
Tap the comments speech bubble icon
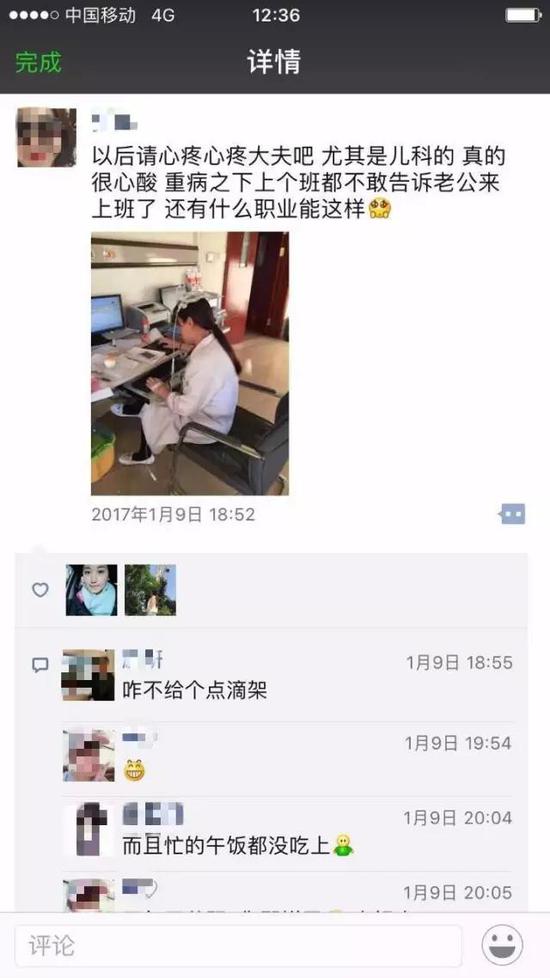point(40,665)
